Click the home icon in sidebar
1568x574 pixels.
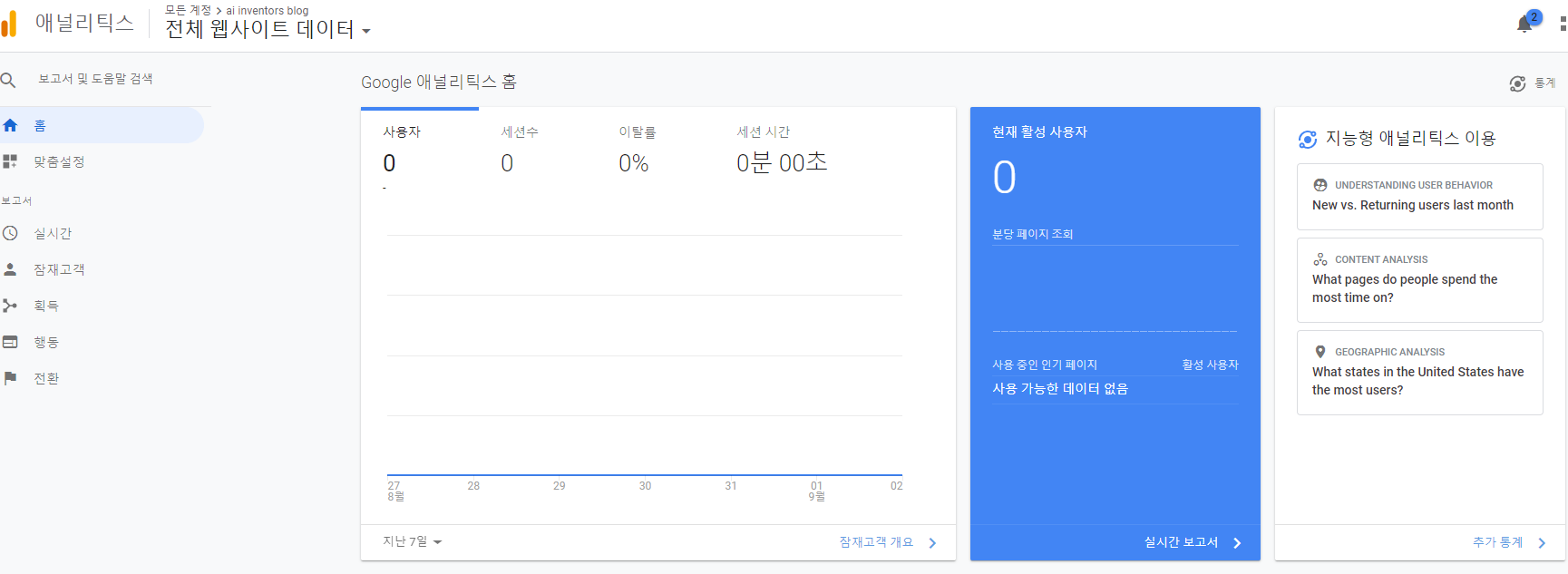click(10, 125)
